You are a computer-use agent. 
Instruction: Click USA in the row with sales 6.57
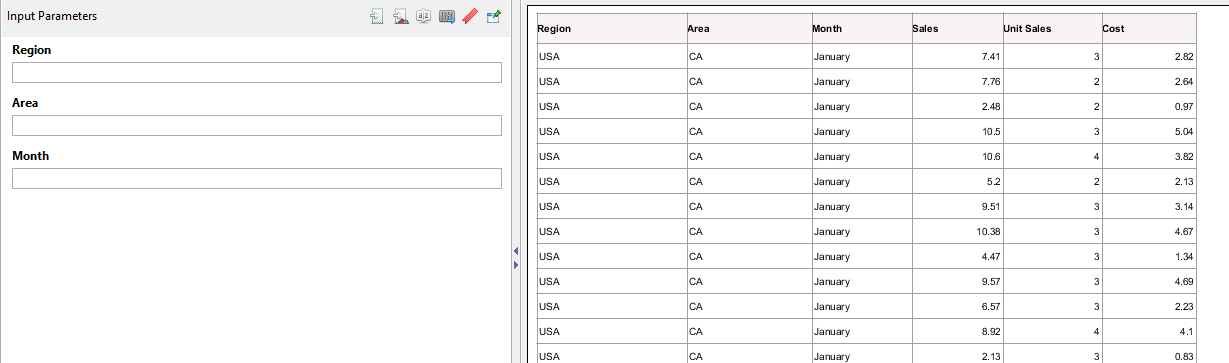coord(549,306)
